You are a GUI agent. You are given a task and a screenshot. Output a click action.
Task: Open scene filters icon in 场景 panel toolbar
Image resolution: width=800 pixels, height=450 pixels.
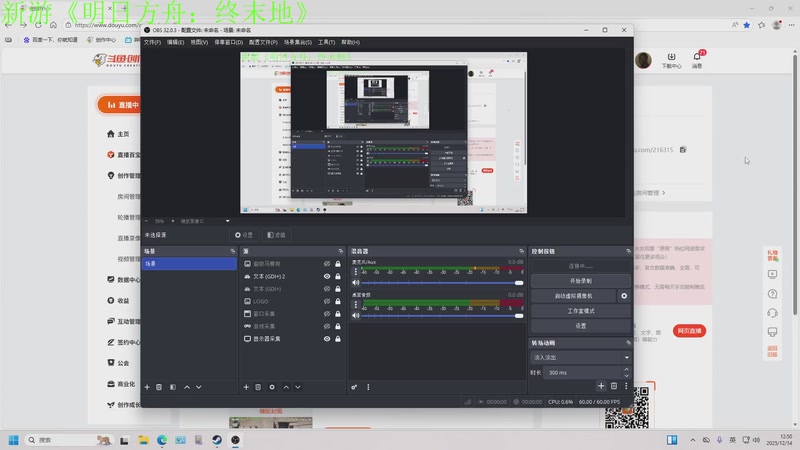point(173,387)
